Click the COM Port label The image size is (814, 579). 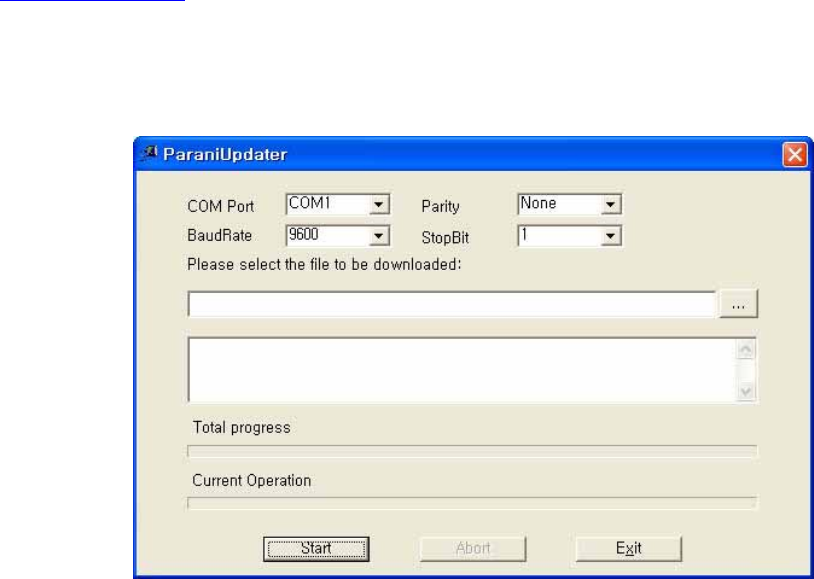pos(221,206)
